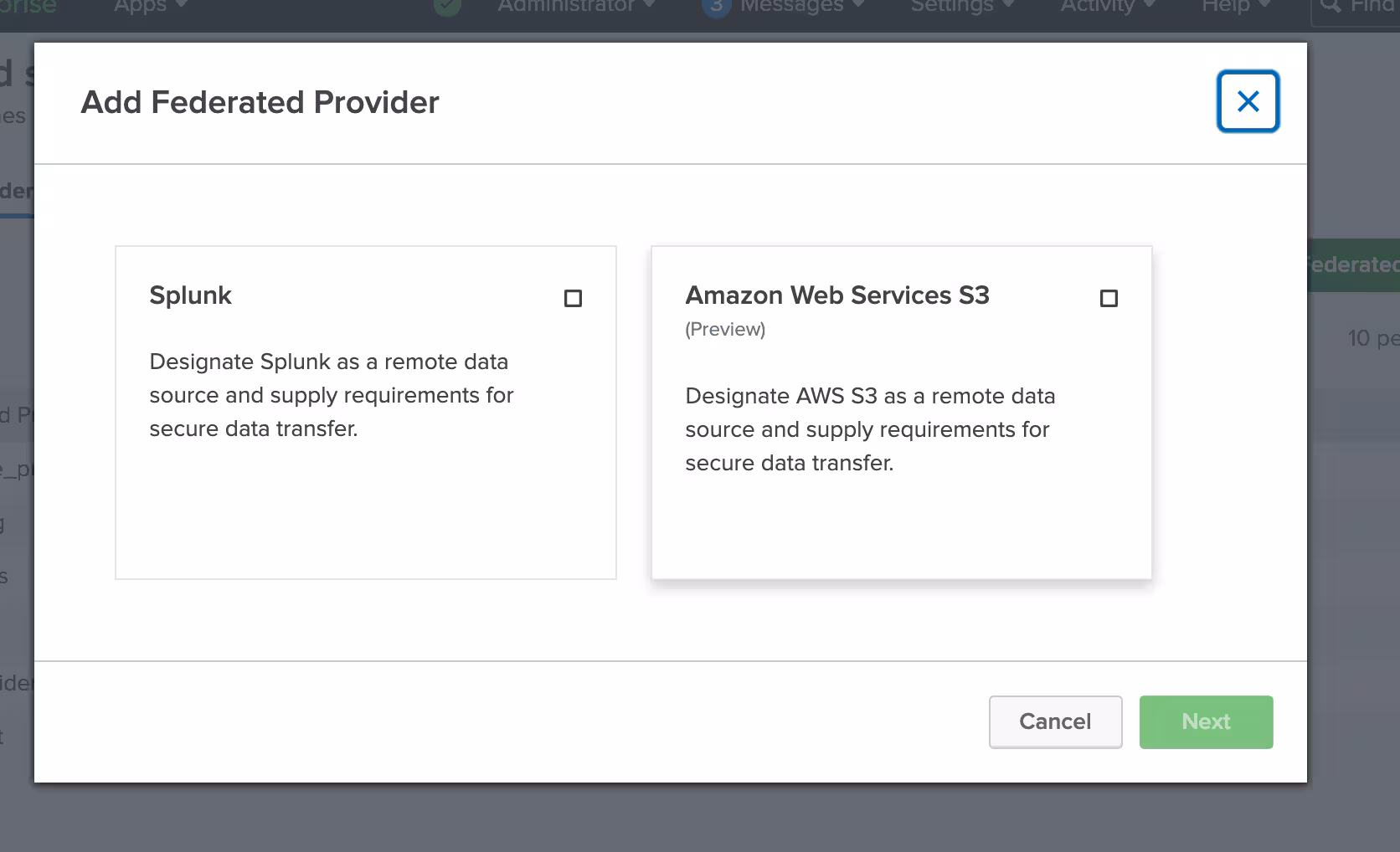
Task: Check the Splunk provider checkbox
Action: [x=573, y=298]
